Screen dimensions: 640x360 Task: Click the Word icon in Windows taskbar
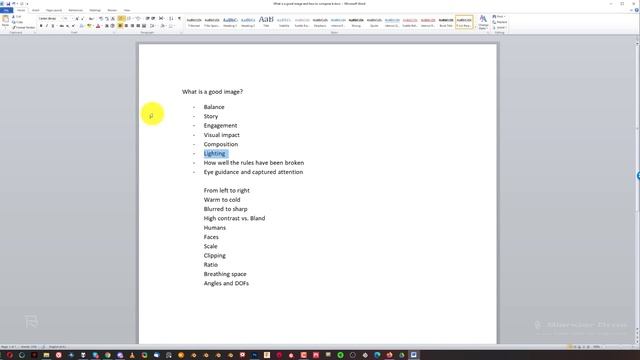tap(413, 355)
